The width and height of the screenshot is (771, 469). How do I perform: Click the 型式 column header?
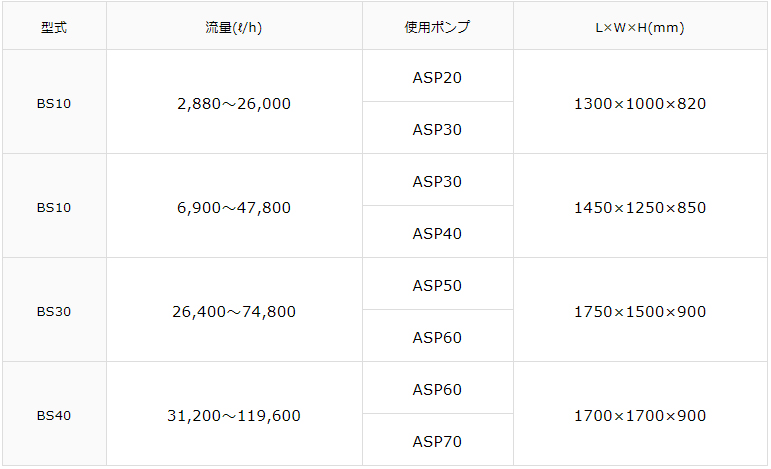coord(54,28)
